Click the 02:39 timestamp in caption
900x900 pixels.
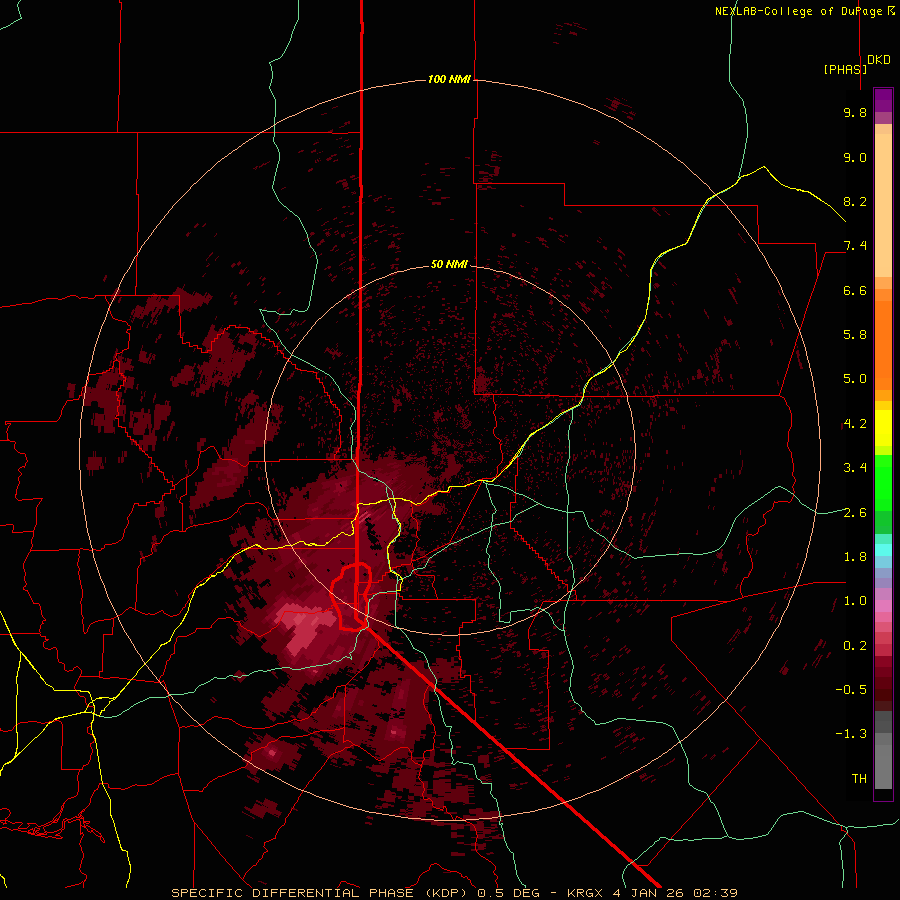click(x=715, y=893)
